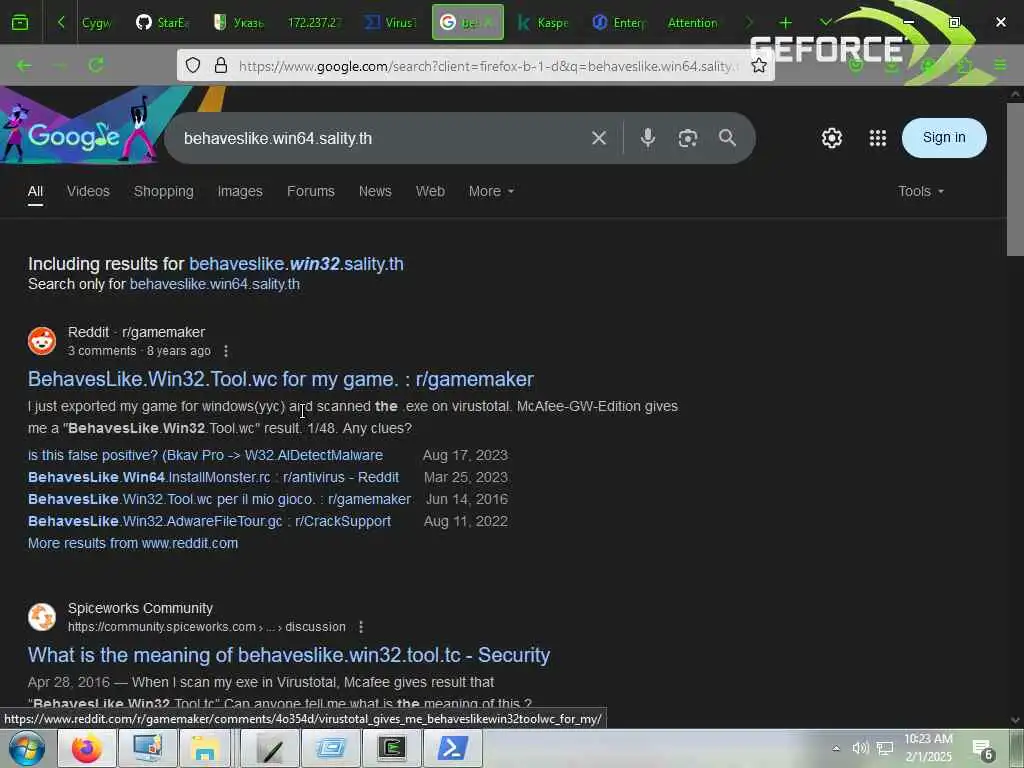
Task: Open BehavesLike.Win32.AdwareFileTour.gc r/CrackSupport link
Action: (x=210, y=521)
